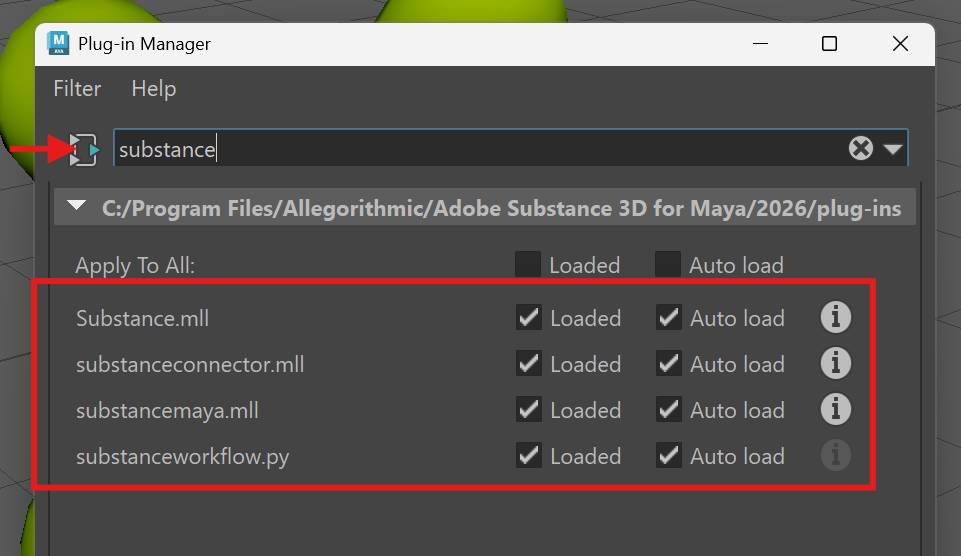Toggle Auto load for substanceconnector.mll

click(x=669, y=364)
